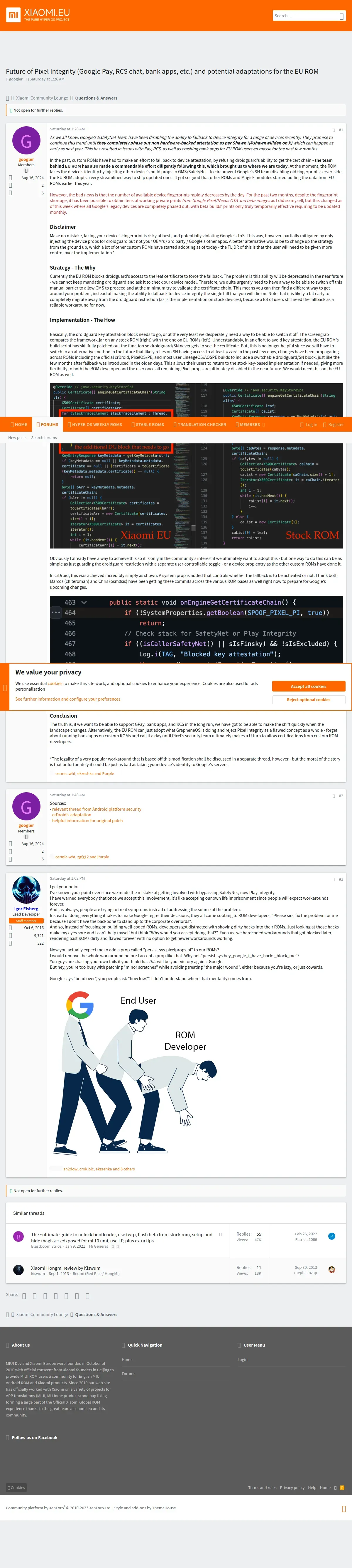
Task: Click the Xiaomi MI logo in header
Action: tap(13, 15)
